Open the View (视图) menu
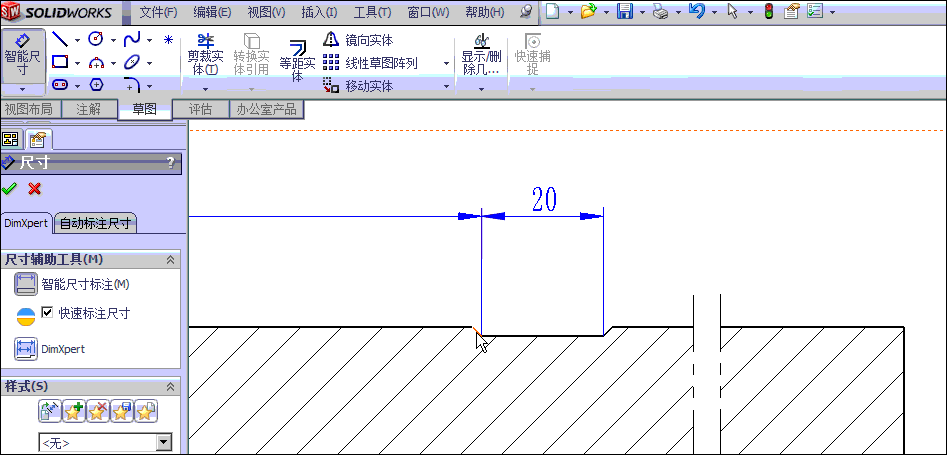947x455 pixels. 266,12
